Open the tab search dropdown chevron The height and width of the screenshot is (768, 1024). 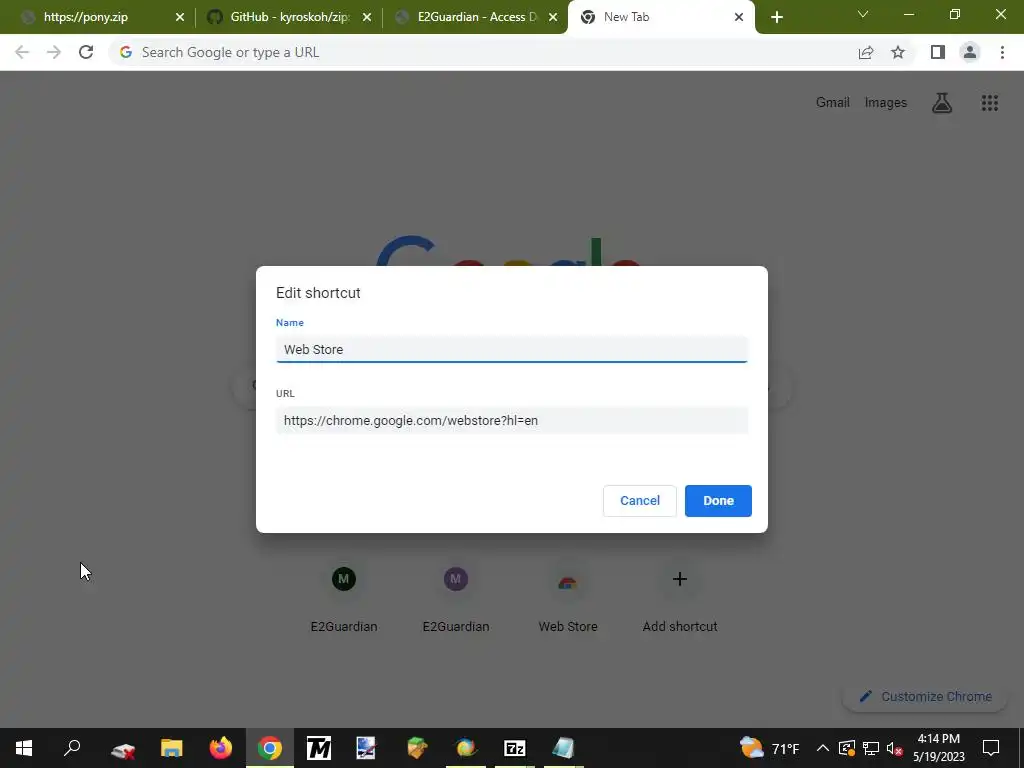point(863,14)
